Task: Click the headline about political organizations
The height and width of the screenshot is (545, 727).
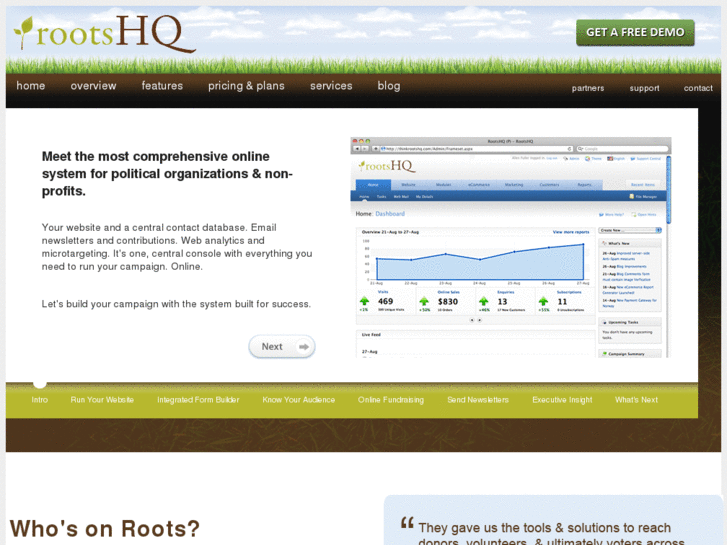Action: tap(167, 173)
